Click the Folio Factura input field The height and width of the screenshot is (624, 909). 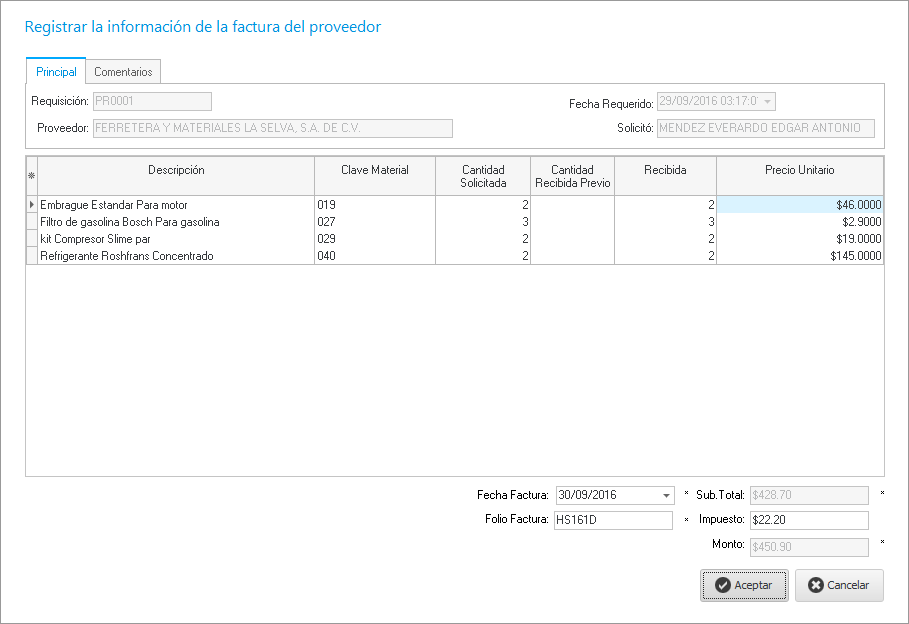[613, 520]
